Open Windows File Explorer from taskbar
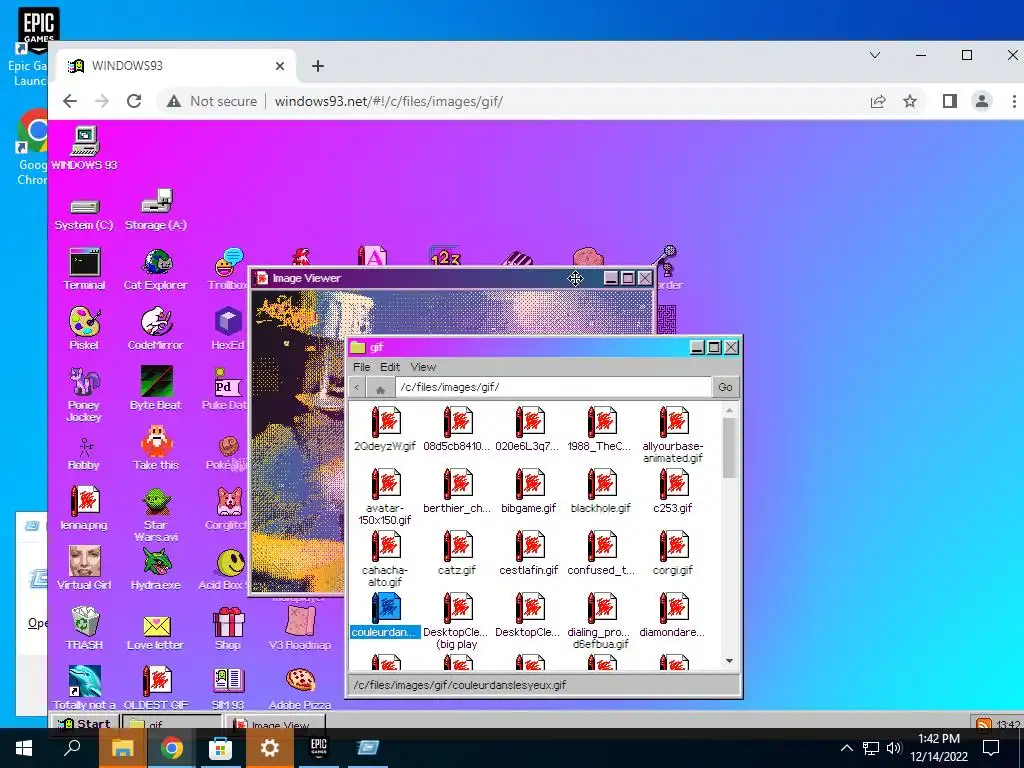The width and height of the screenshot is (1024, 768). (122, 748)
